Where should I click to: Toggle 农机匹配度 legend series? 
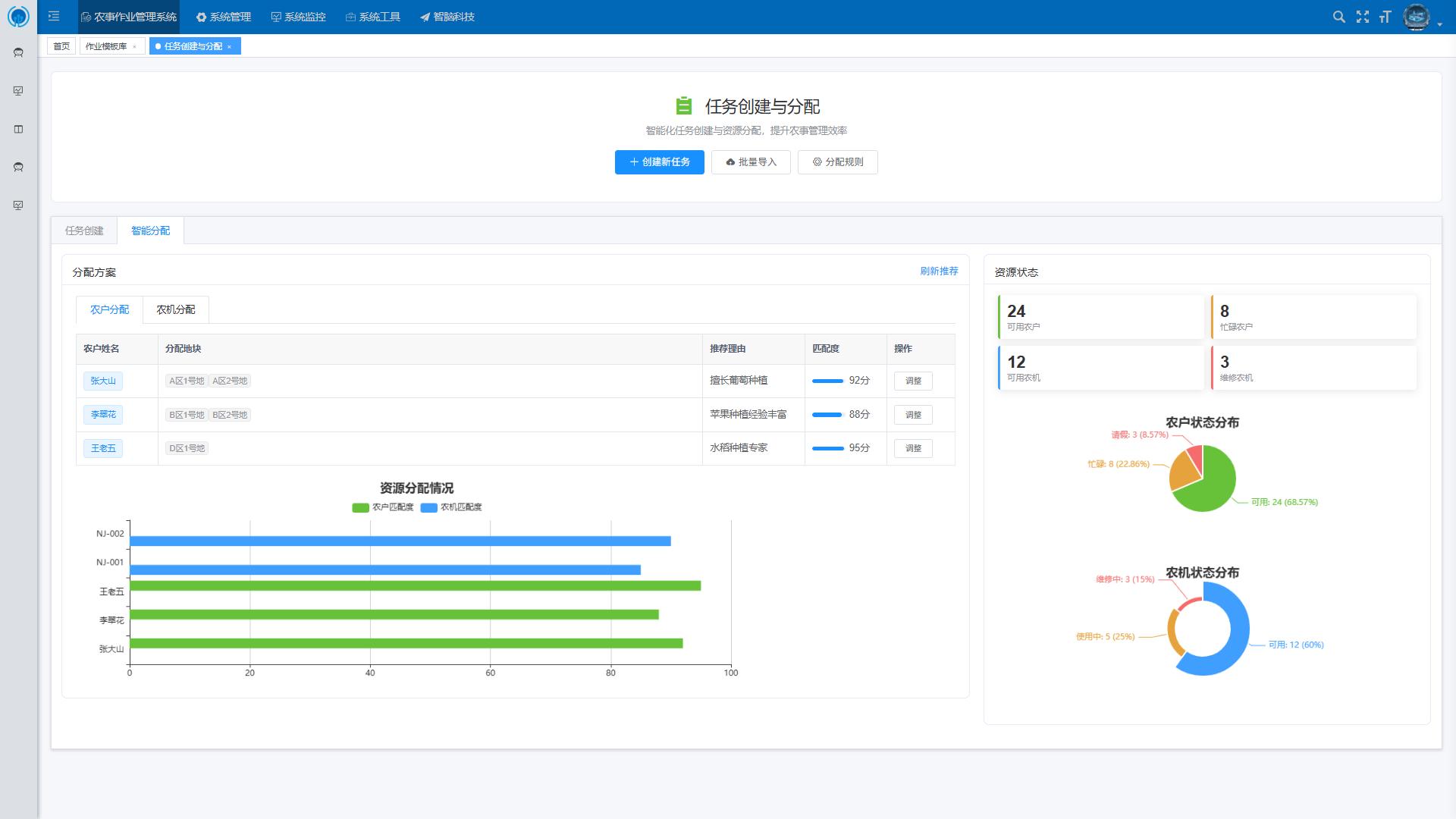click(452, 507)
